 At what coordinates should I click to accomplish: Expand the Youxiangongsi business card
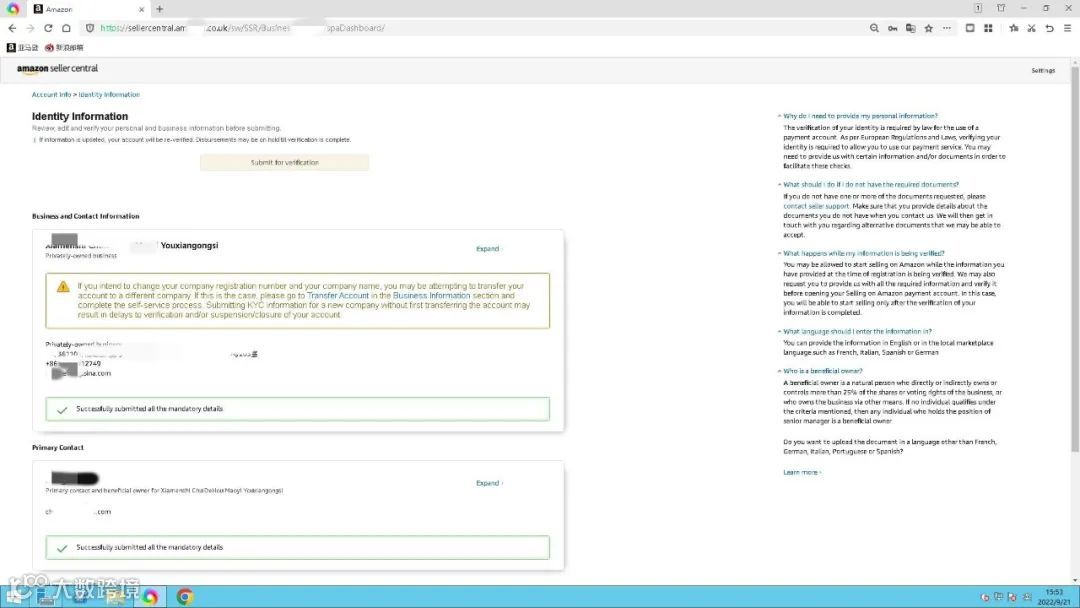489,249
